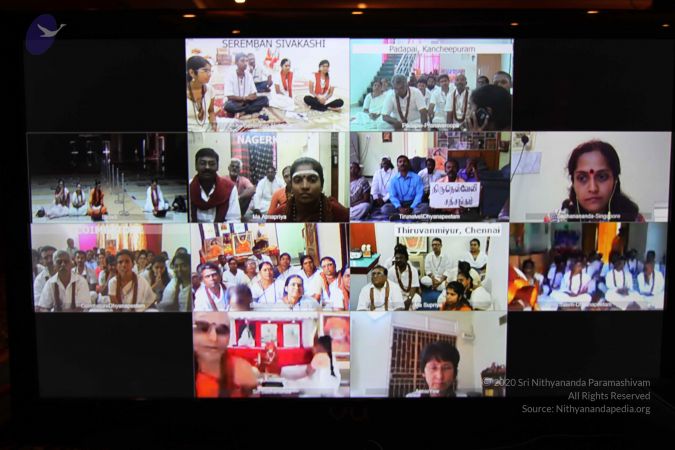
Task: Select the video tile with Tamil signboard
Action: (x=430, y=177)
